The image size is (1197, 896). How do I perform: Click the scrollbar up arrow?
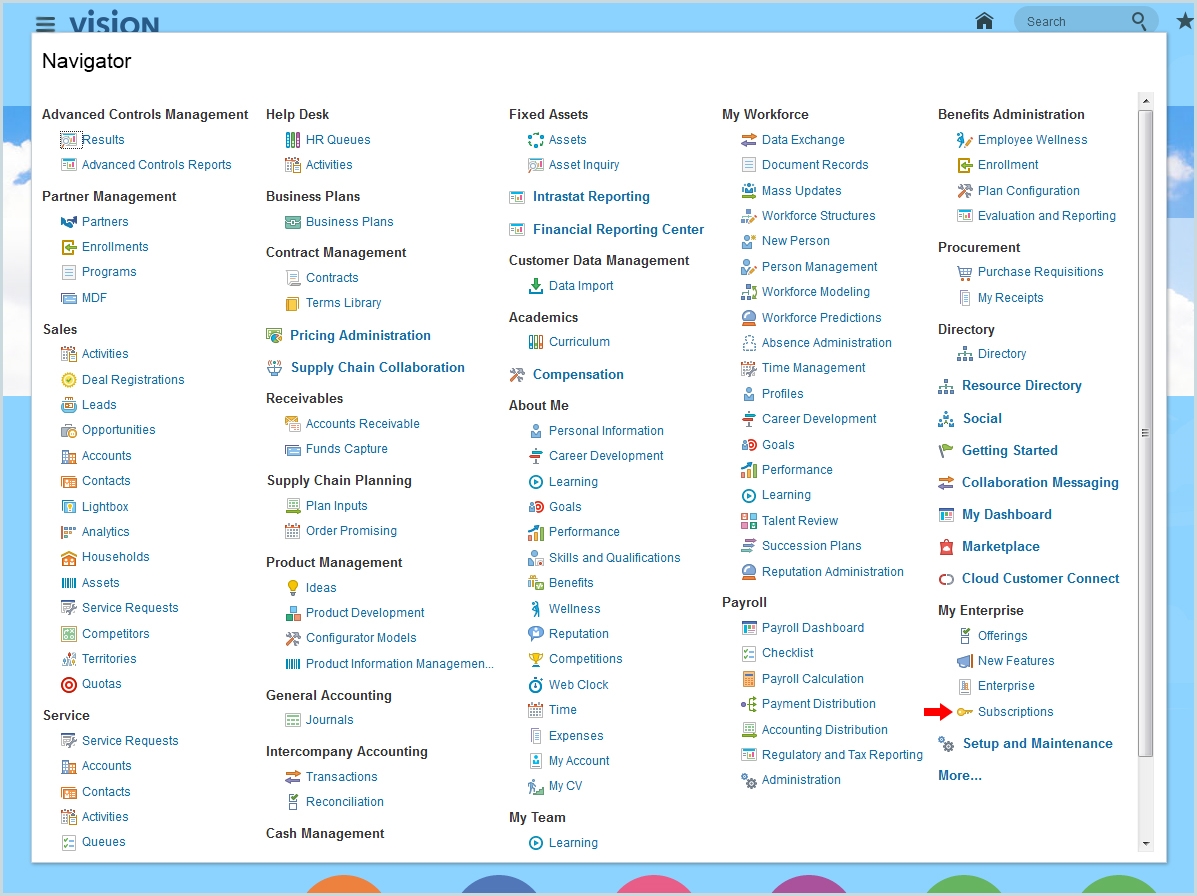click(x=1146, y=101)
